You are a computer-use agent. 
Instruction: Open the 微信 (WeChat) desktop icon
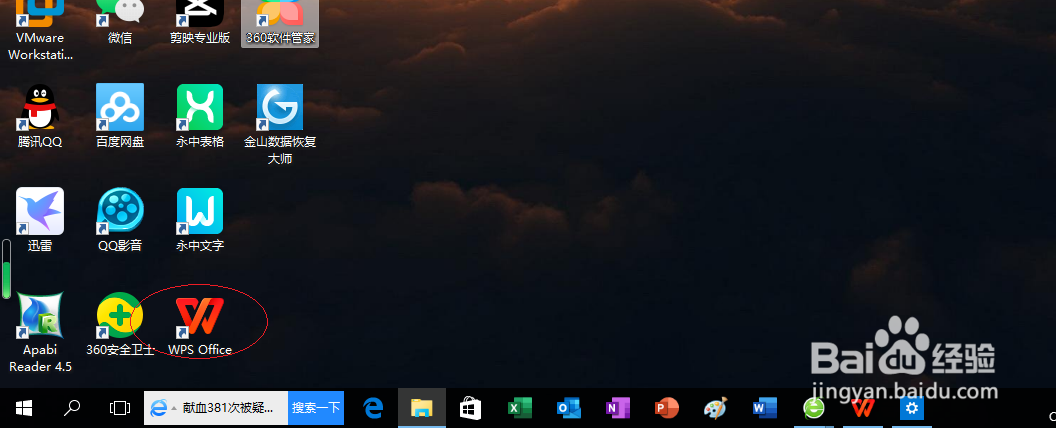(120, 24)
